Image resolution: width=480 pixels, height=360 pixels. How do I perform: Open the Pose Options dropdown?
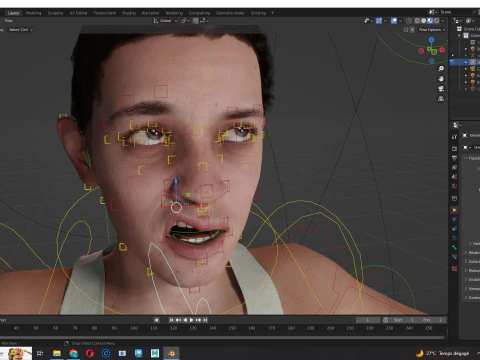432,30
